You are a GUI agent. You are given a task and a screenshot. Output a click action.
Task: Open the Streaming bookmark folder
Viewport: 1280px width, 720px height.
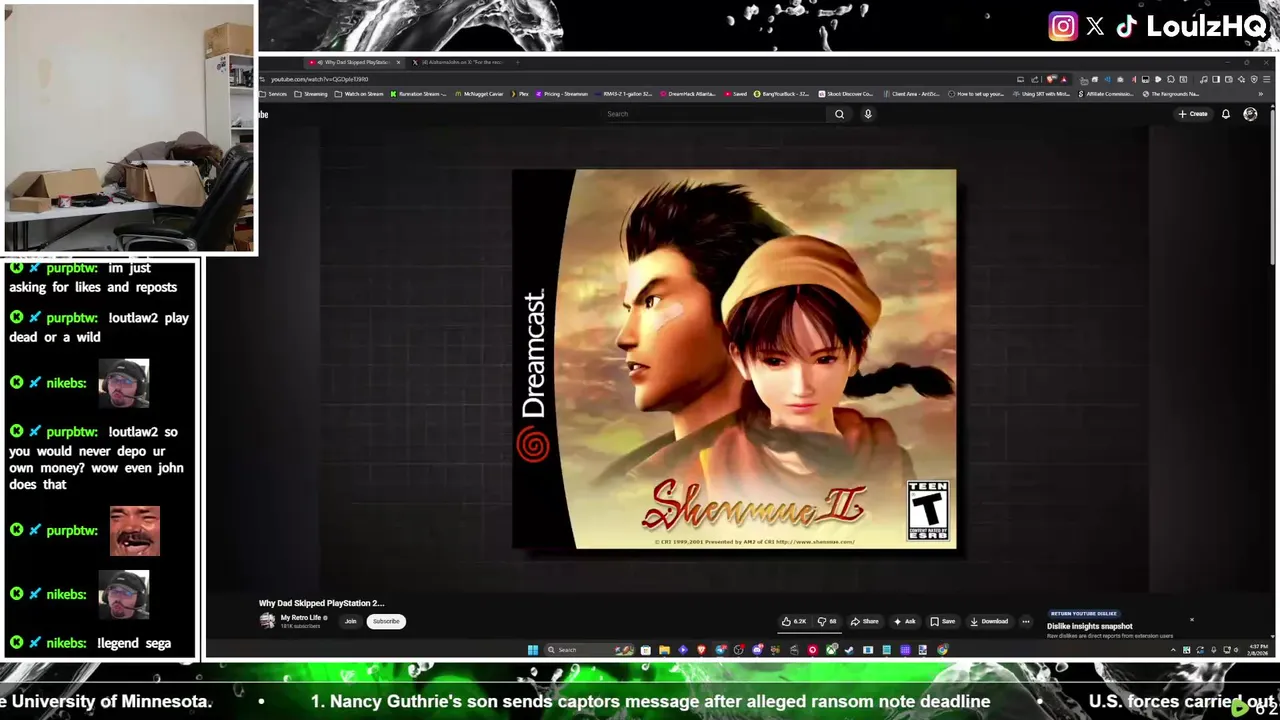pyautogui.click(x=310, y=94)
